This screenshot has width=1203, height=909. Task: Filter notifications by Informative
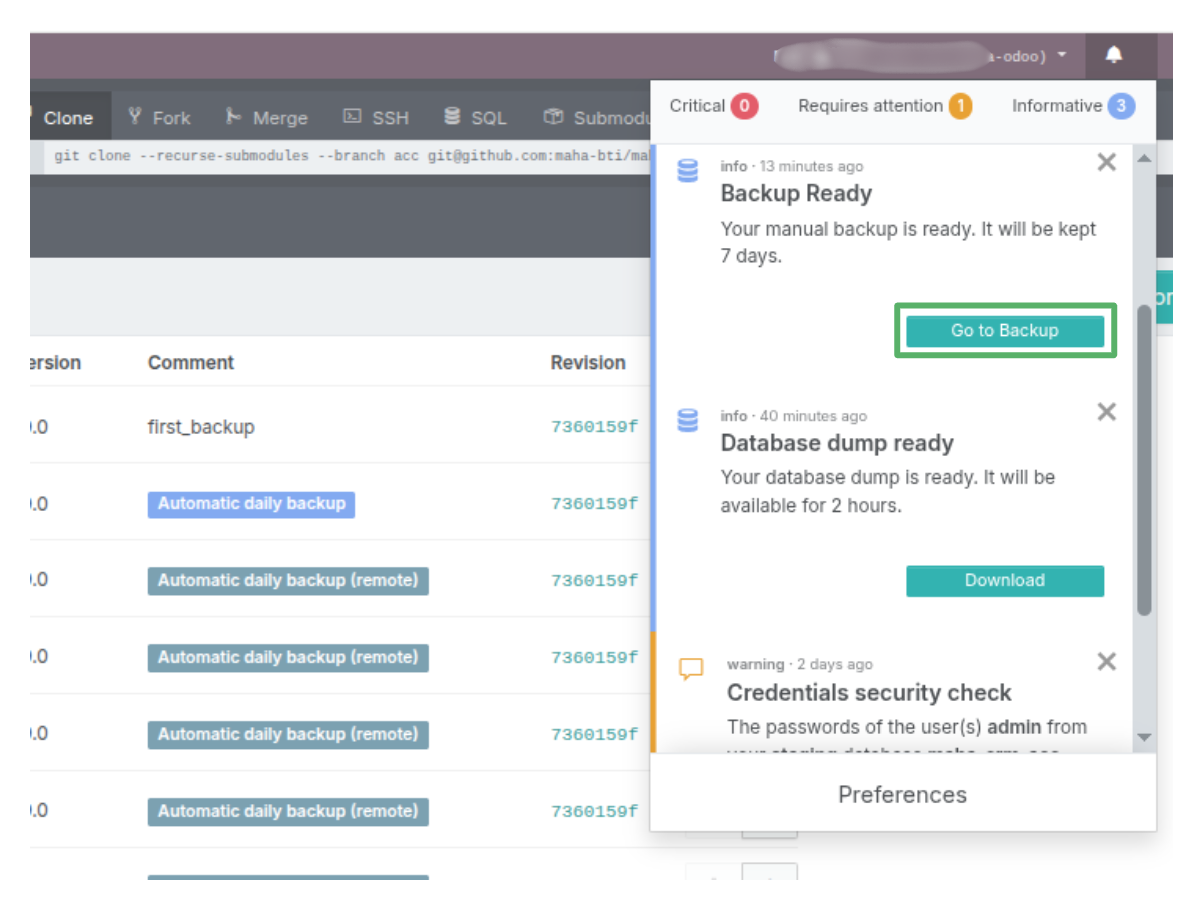[1072, 106]
